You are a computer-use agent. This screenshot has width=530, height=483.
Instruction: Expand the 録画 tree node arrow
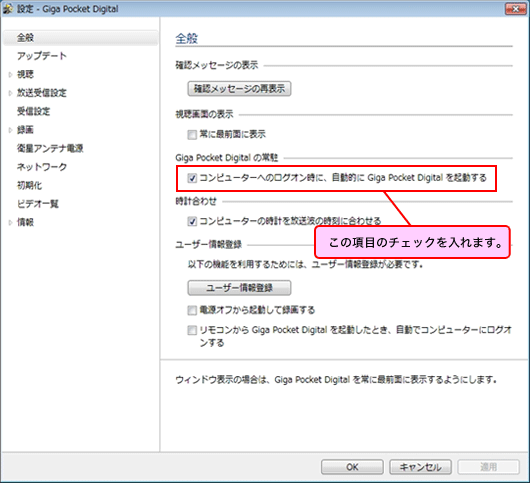click(10, 130)
